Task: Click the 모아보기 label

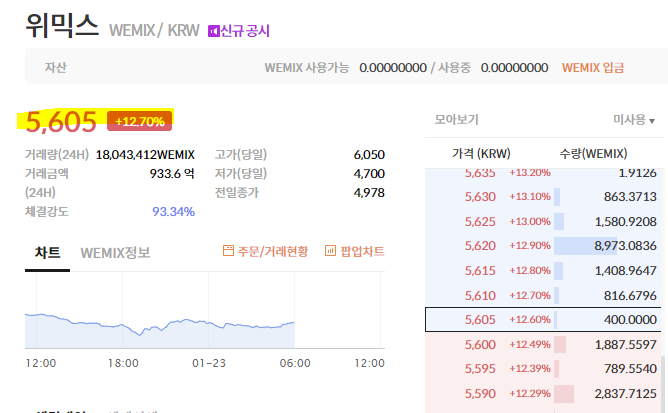Action: 456,120
